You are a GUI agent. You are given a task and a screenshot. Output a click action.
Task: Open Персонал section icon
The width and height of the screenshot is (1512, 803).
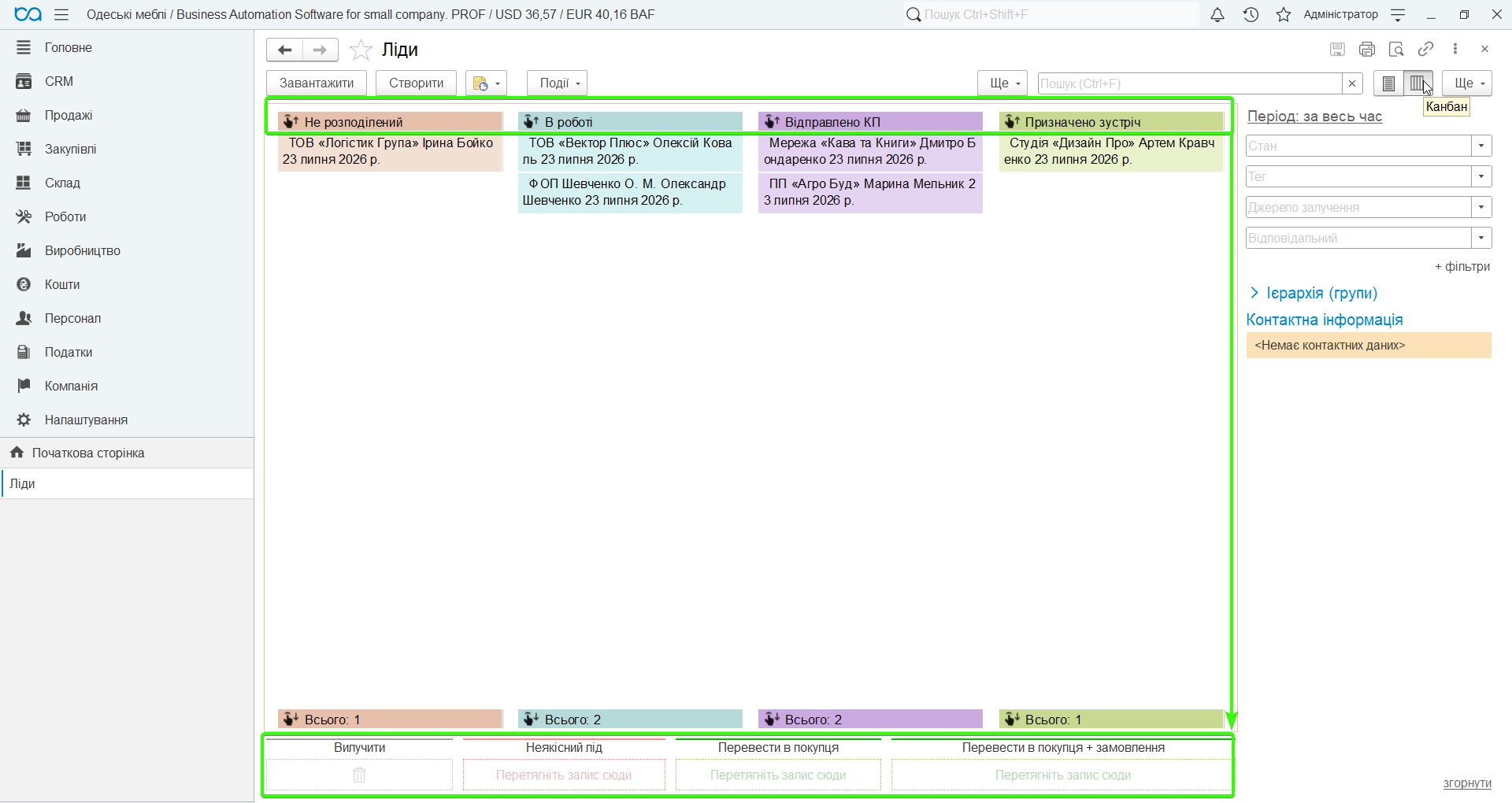pos(24,318)
